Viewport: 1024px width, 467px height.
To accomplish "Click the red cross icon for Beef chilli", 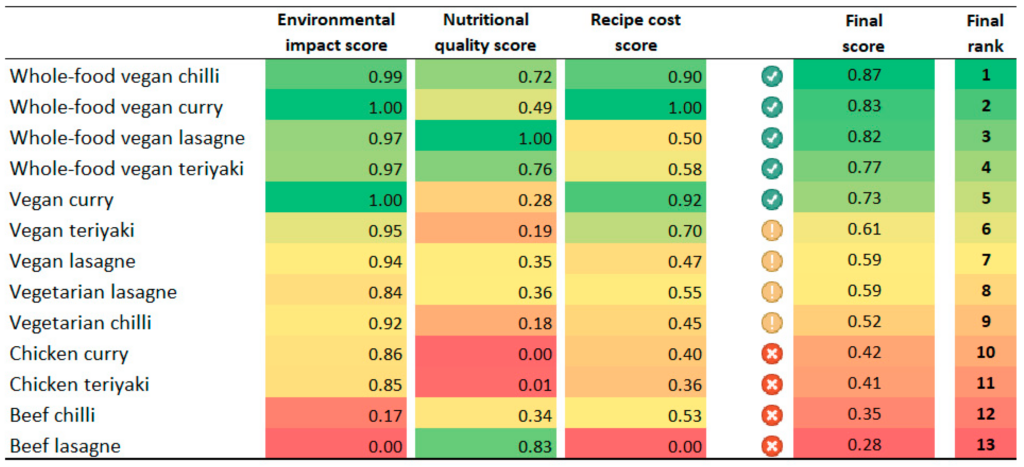I will [772, 414].
